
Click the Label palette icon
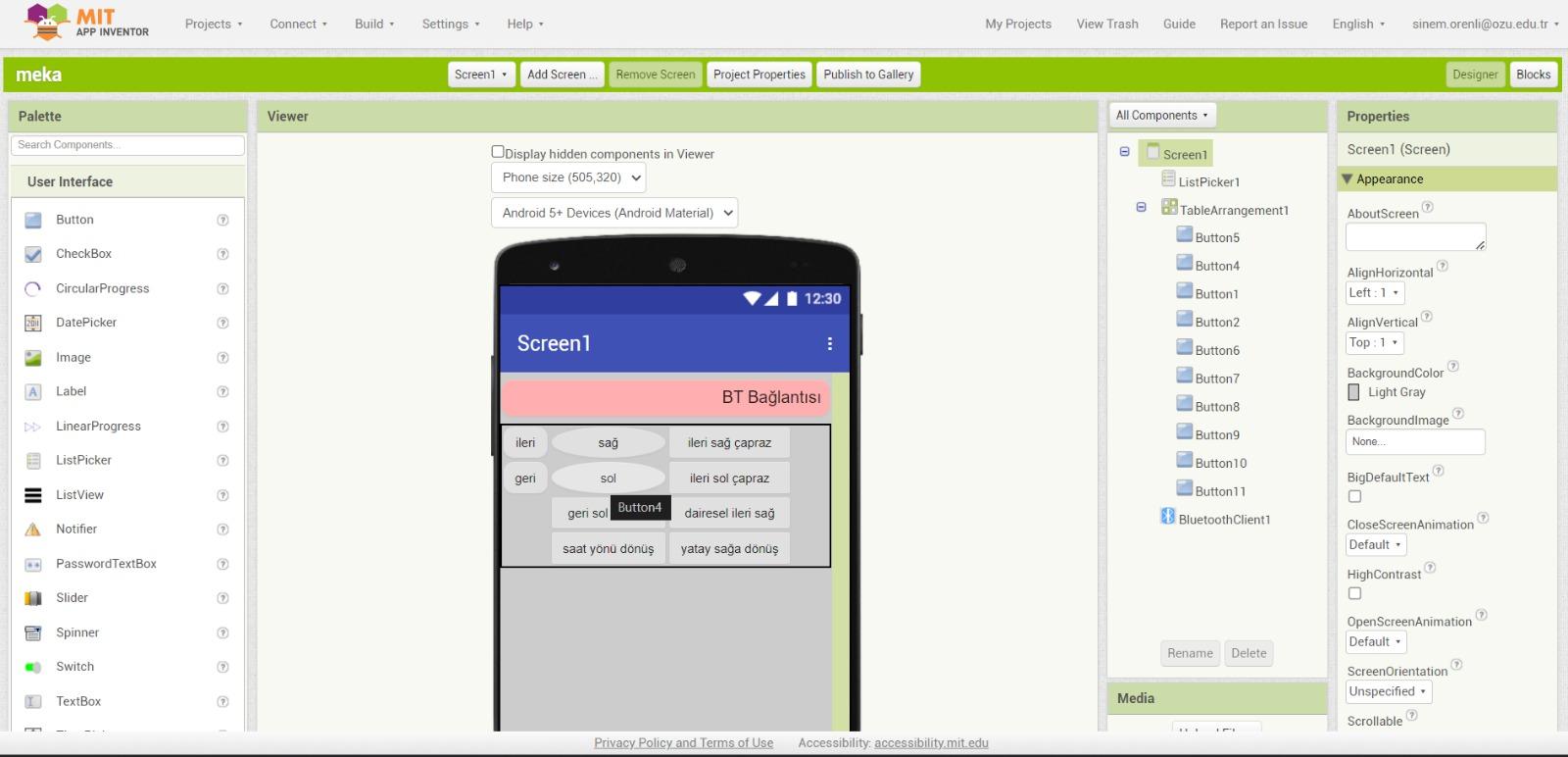coord(33,391)
